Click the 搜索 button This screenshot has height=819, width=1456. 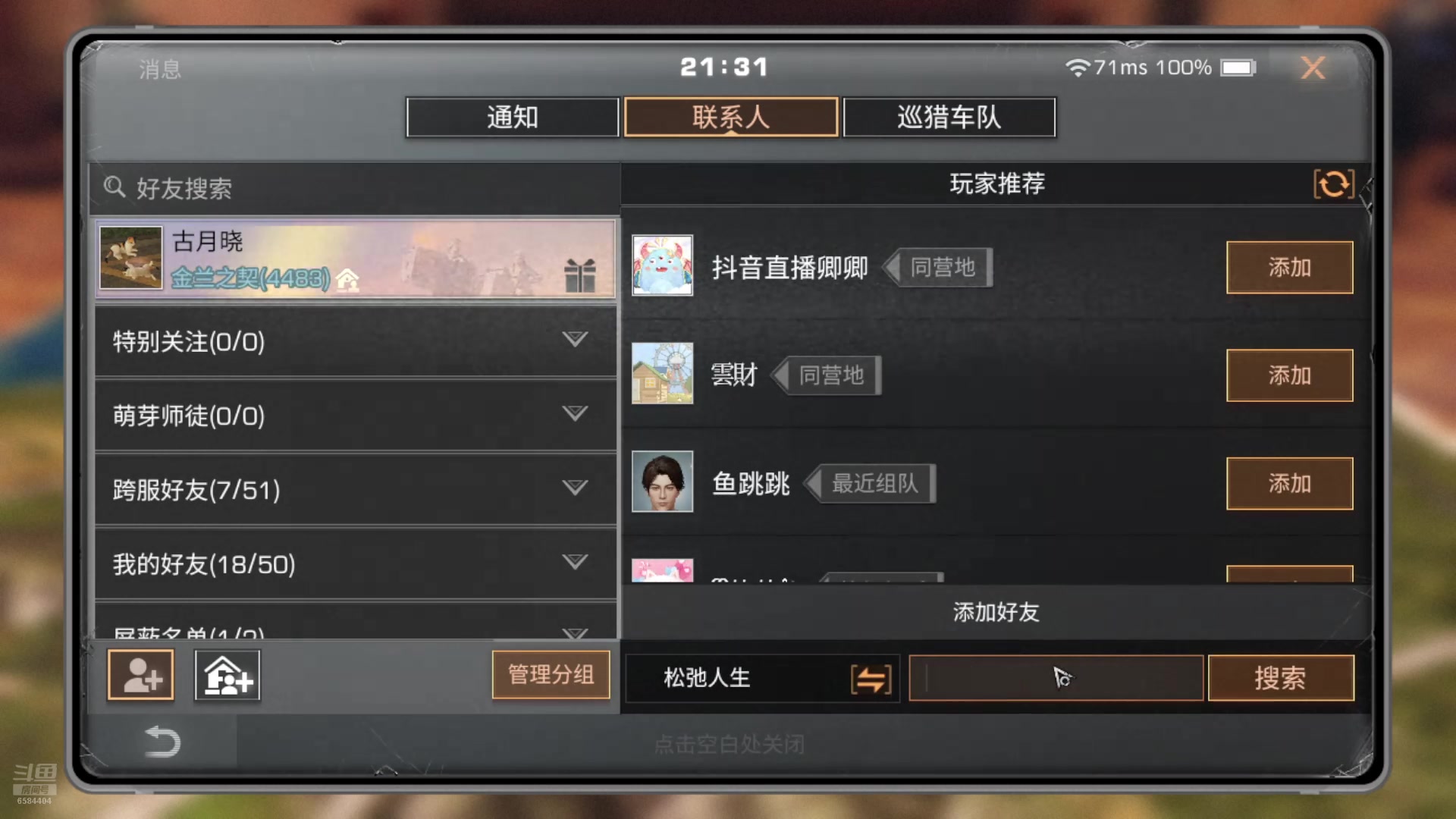1281,678
